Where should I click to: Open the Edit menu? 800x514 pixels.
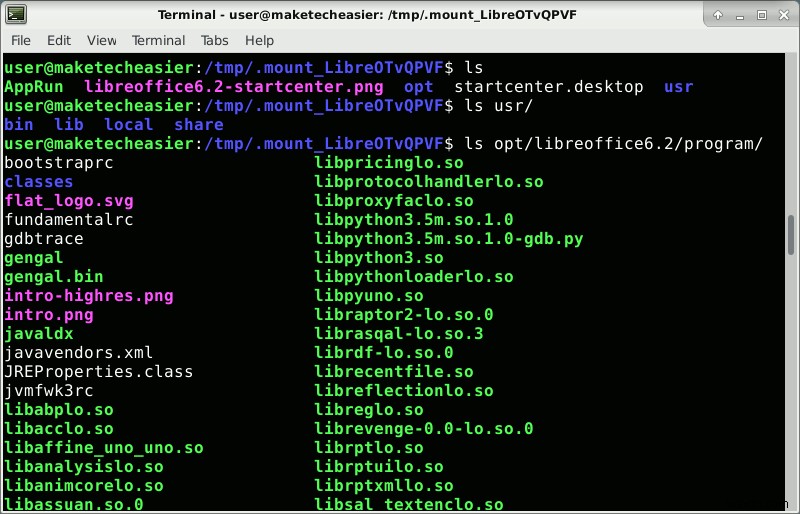(59, 40)
